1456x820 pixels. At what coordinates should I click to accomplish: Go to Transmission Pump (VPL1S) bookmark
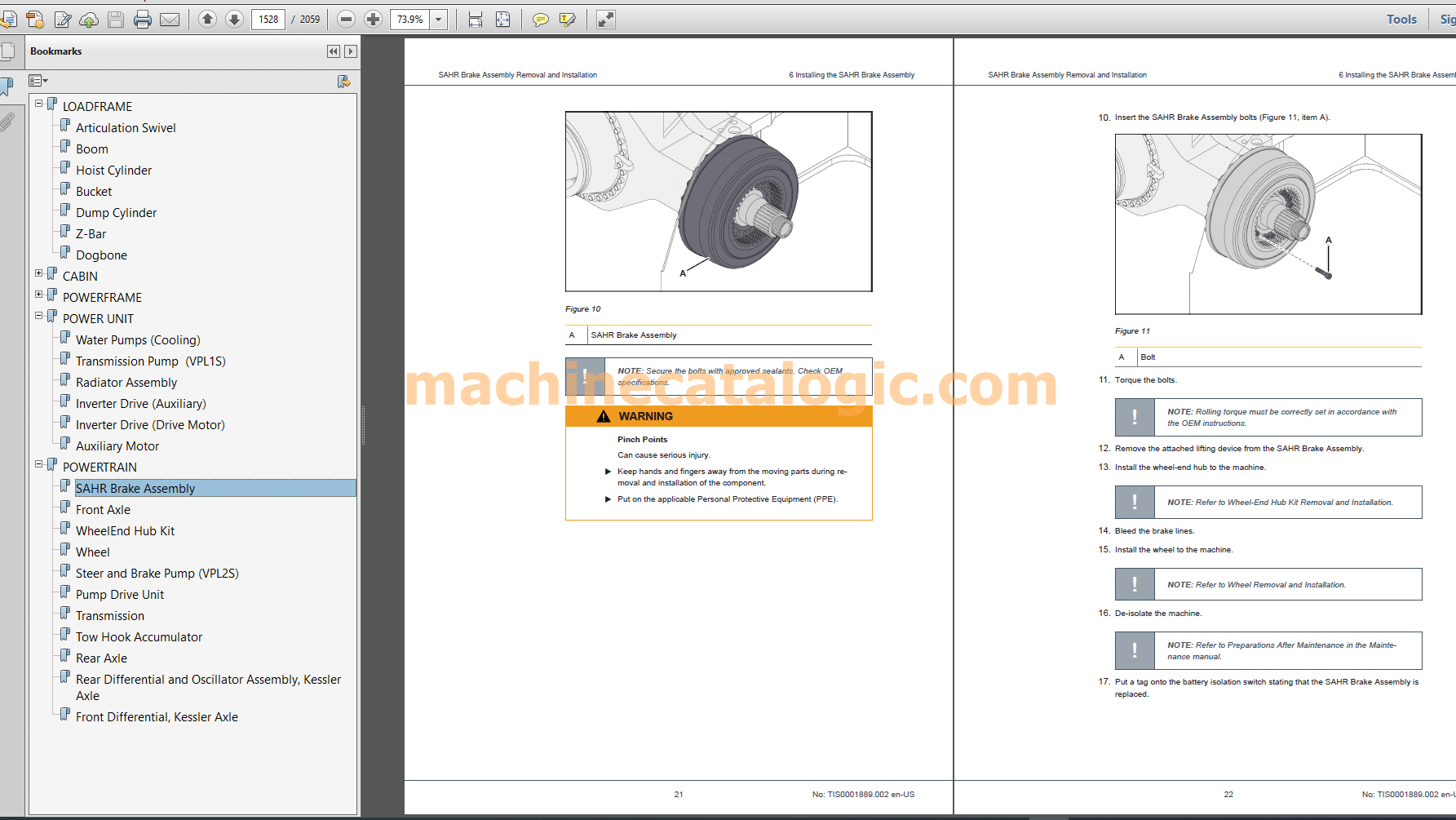(x=151, y=361)
